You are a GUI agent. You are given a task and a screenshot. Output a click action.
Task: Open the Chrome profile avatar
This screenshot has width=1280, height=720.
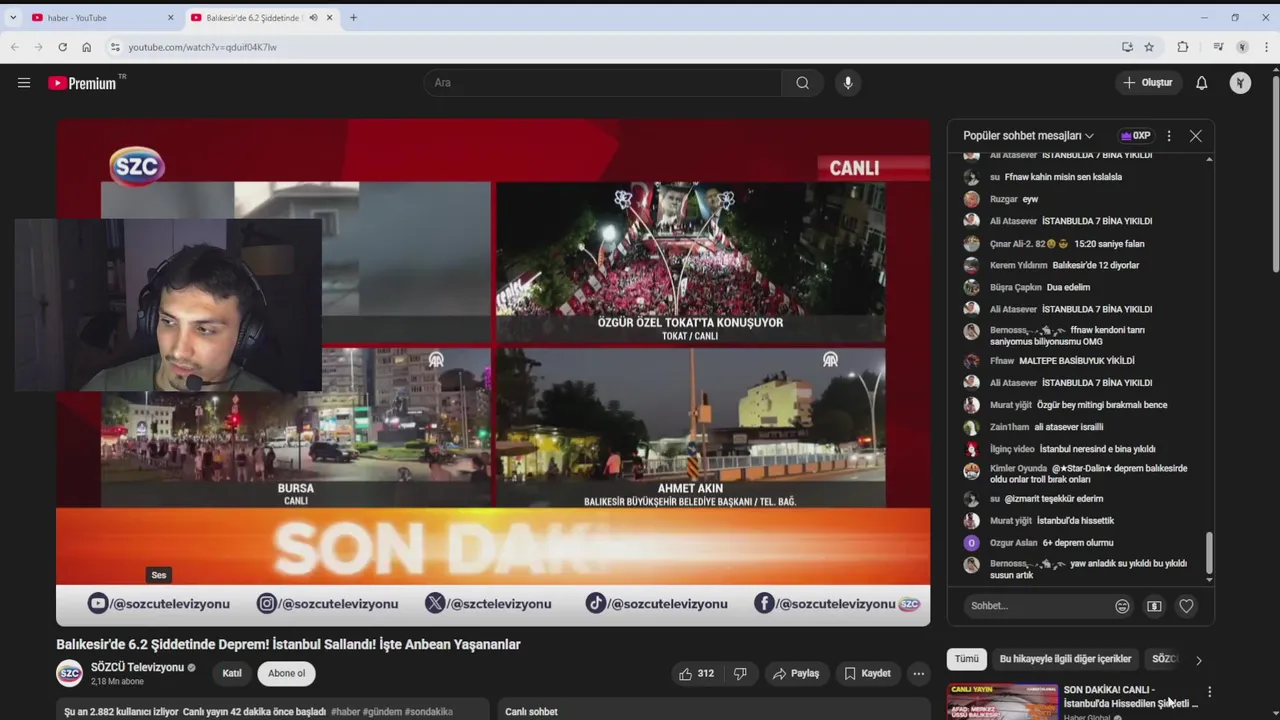pos(1242,47)
